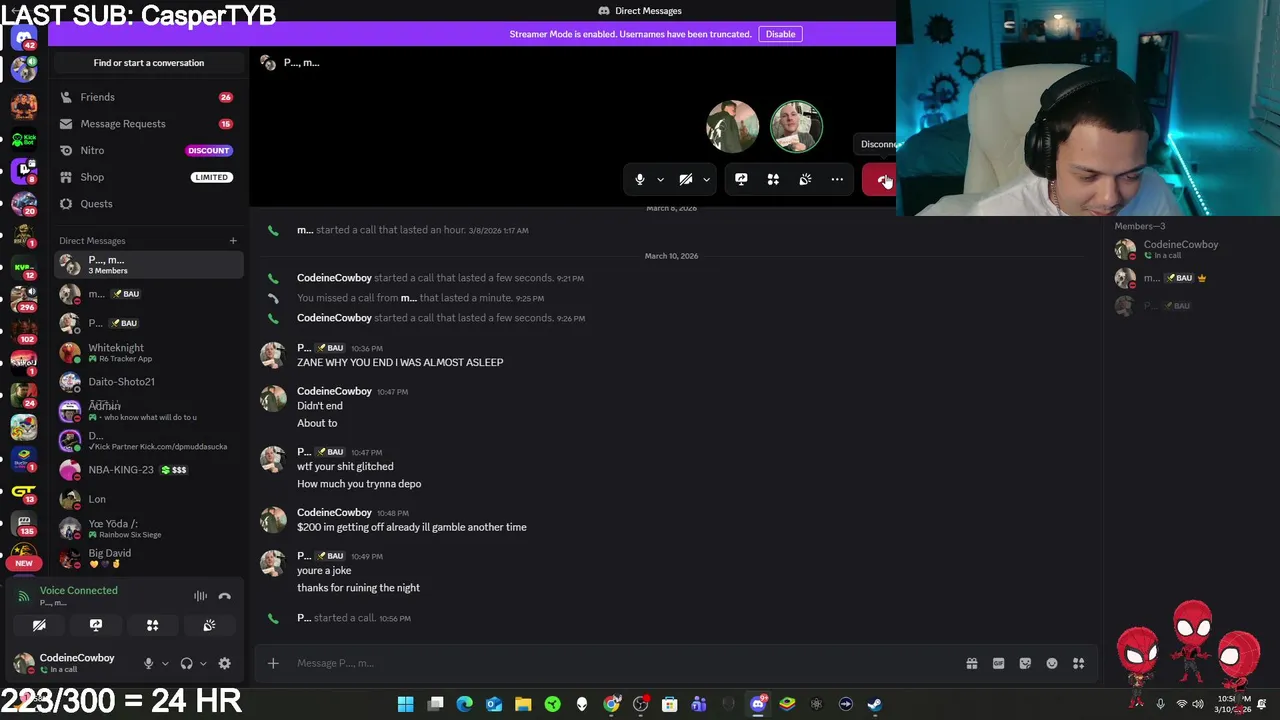Start an Activity from the call controls

(x=773, y=180)
